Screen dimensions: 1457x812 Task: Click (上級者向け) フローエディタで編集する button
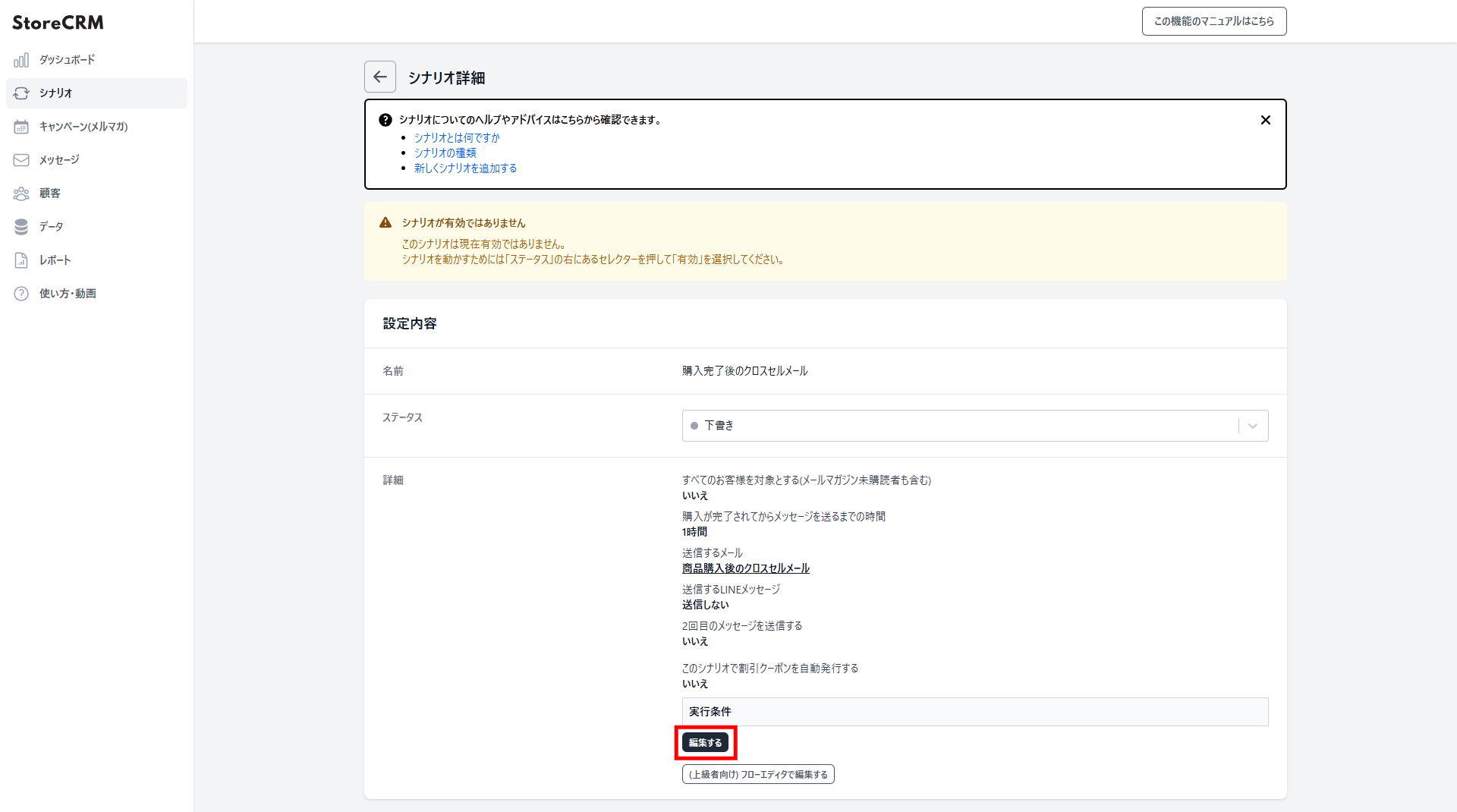[x=758, y=774]
